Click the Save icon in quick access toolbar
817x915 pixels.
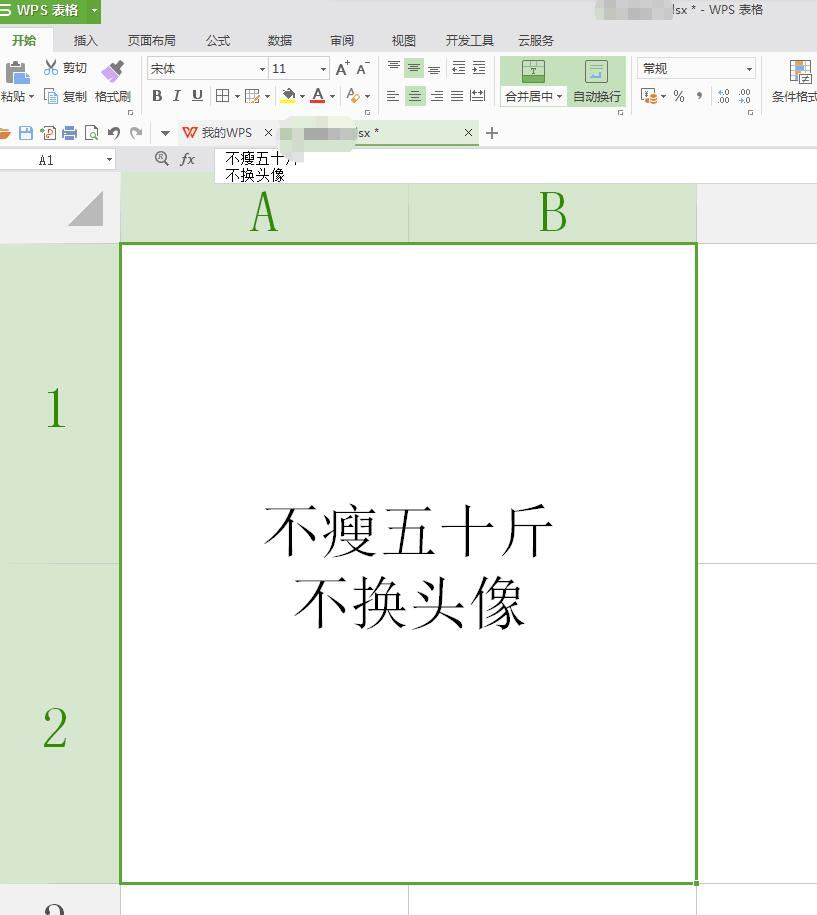[x=26, y=133]
